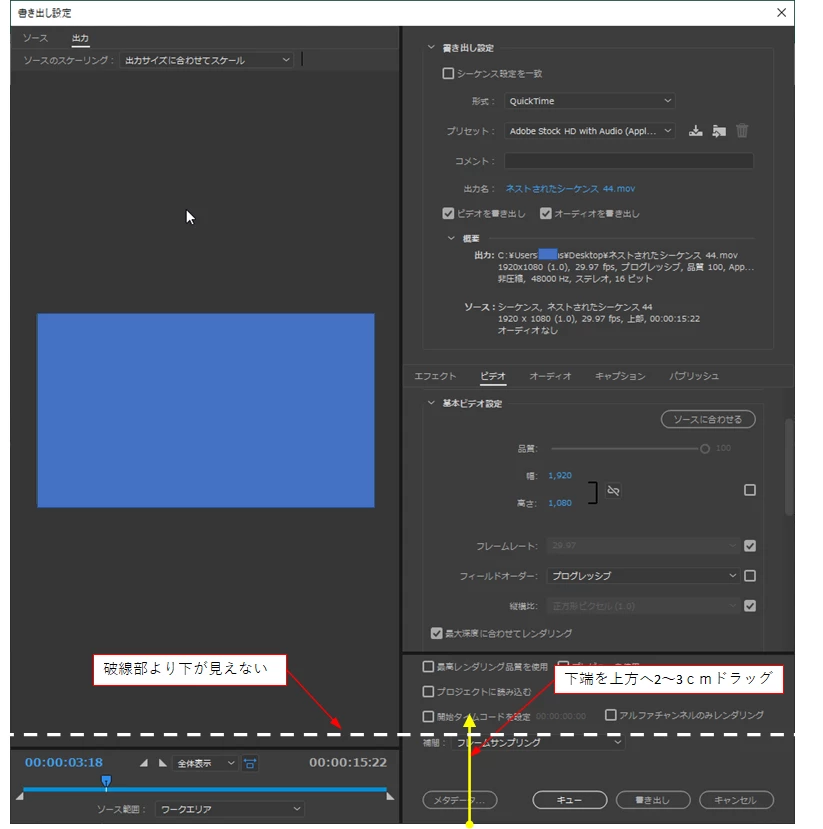The image size is (823, 829).
Task: Click the save preset icon
Action: tap(696, 131)
